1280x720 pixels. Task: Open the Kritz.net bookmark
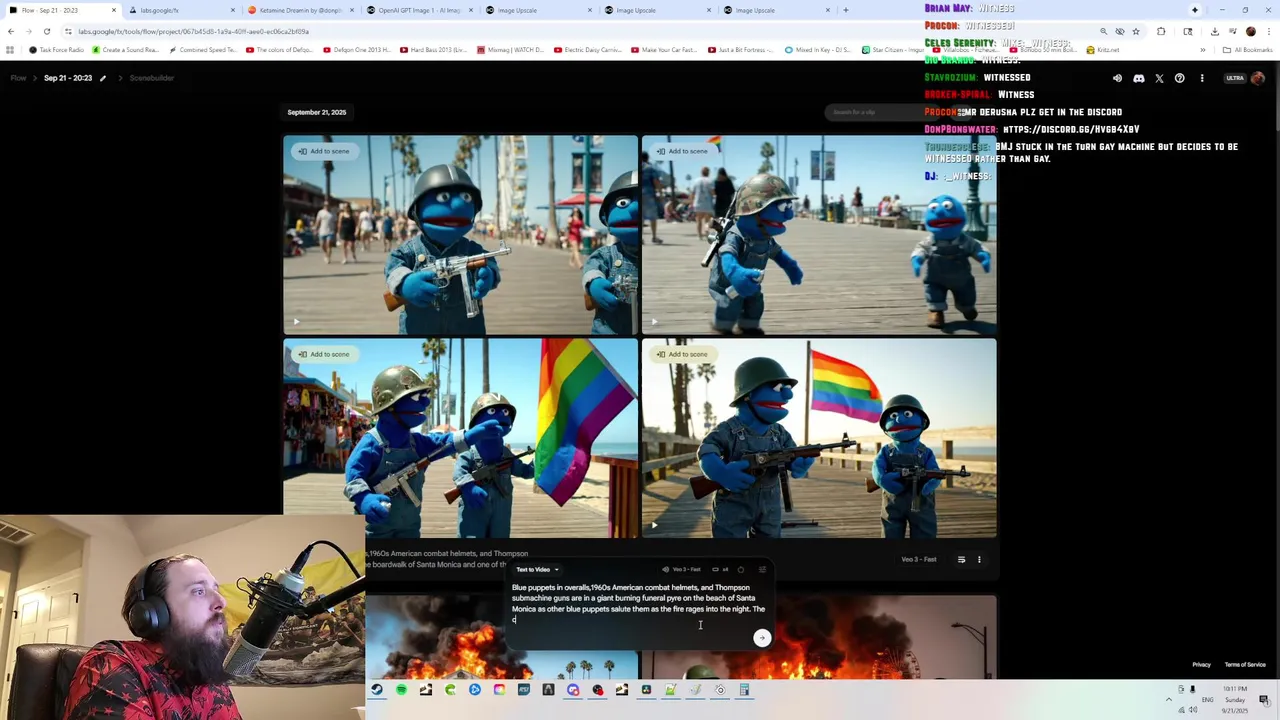point(1104,50)
